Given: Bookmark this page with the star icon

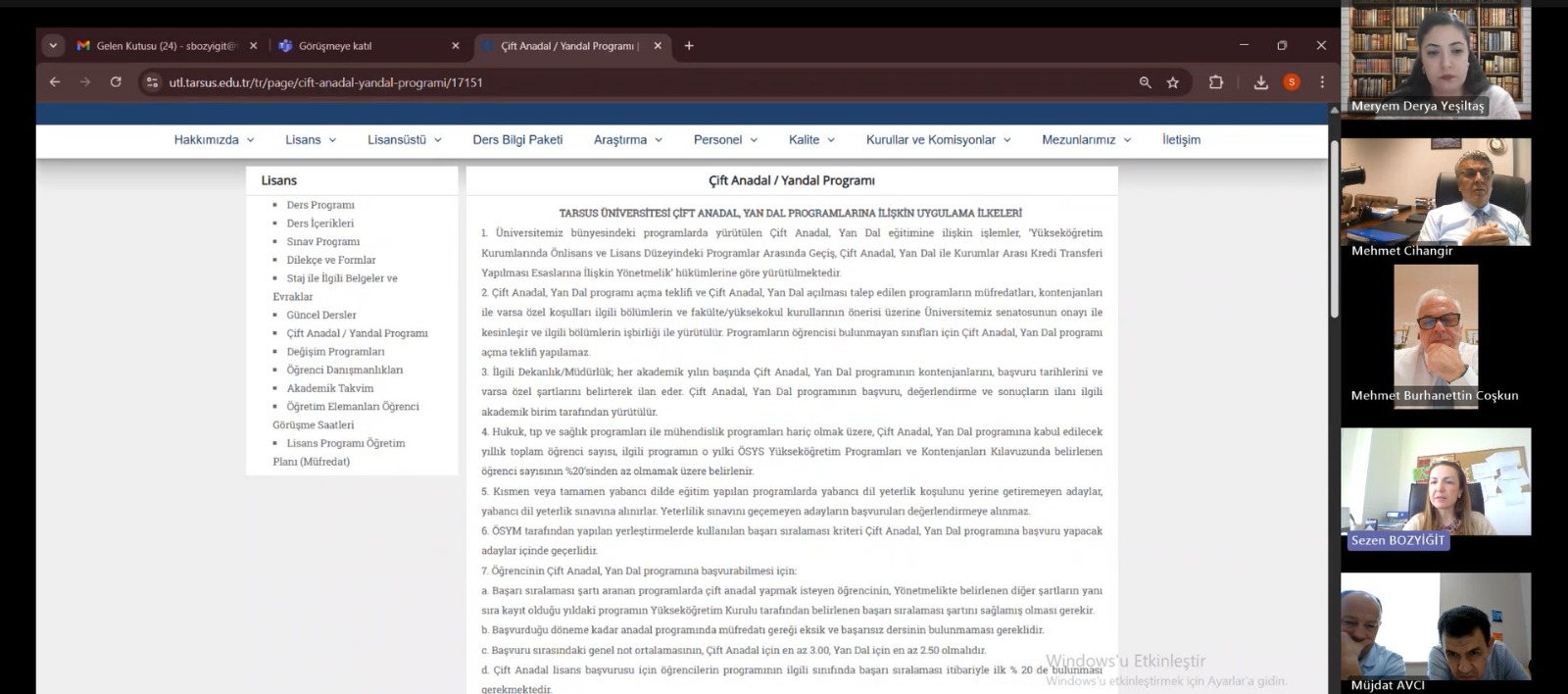Looking at the screenshot, I should coord(1173,82).
